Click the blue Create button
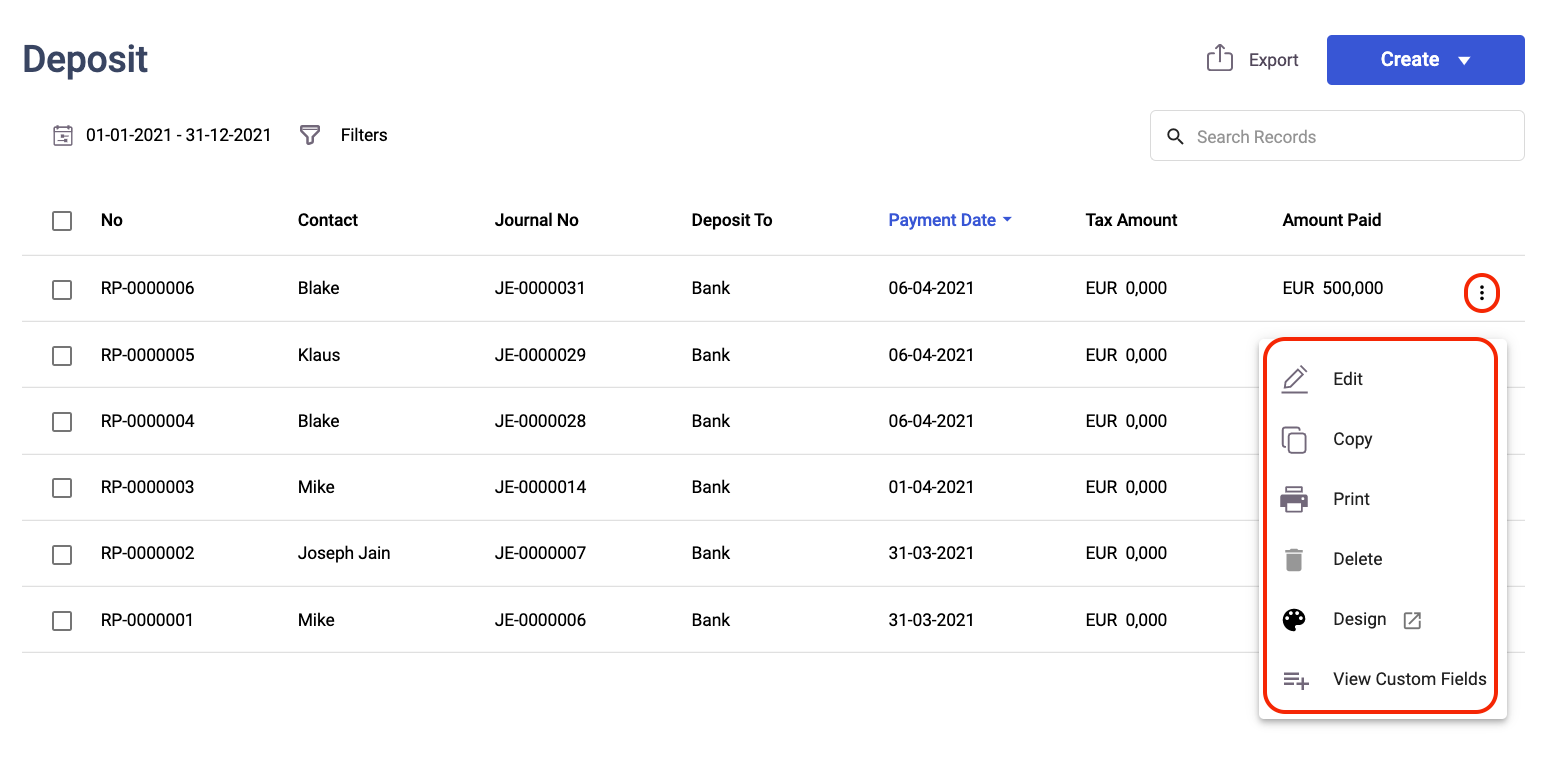Viewport: 1543px width, 758px height. click(x=1425, y=60)
